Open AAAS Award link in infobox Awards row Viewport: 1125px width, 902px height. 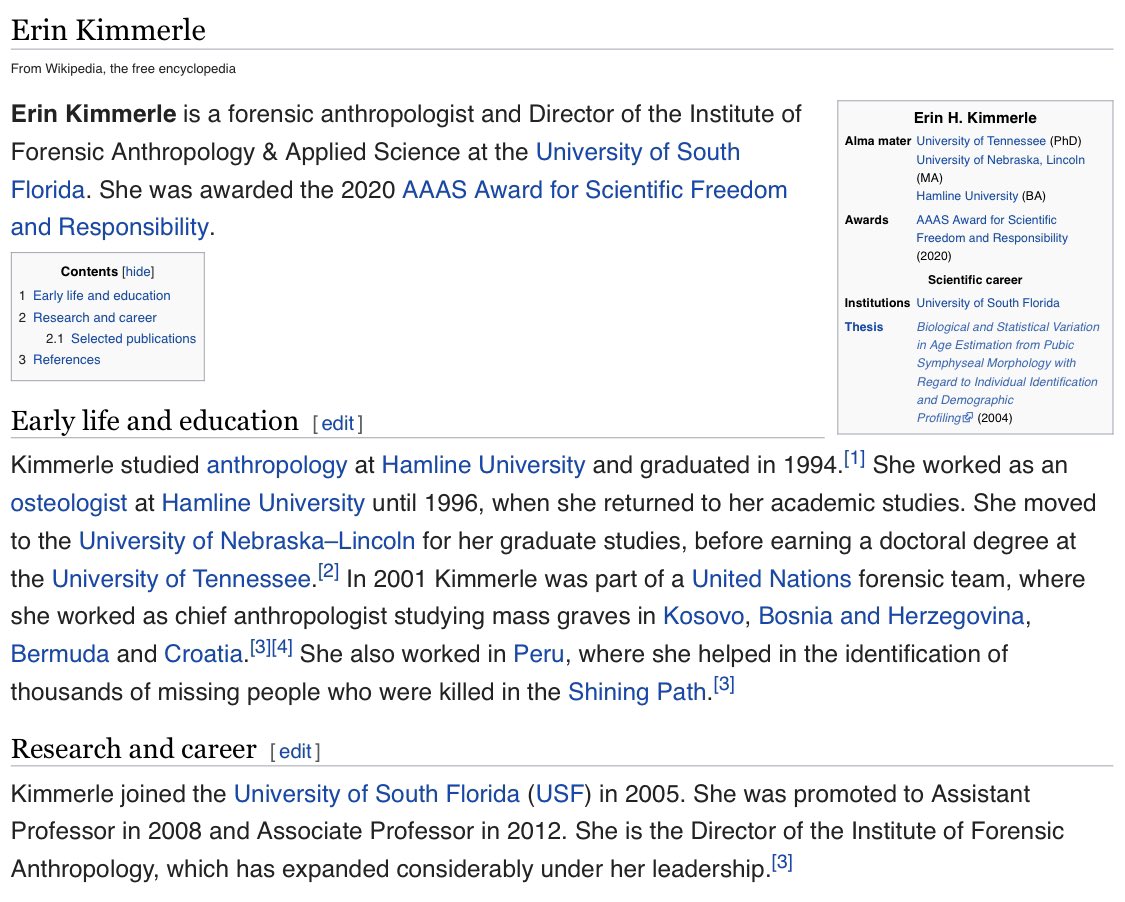pos(992,229)
